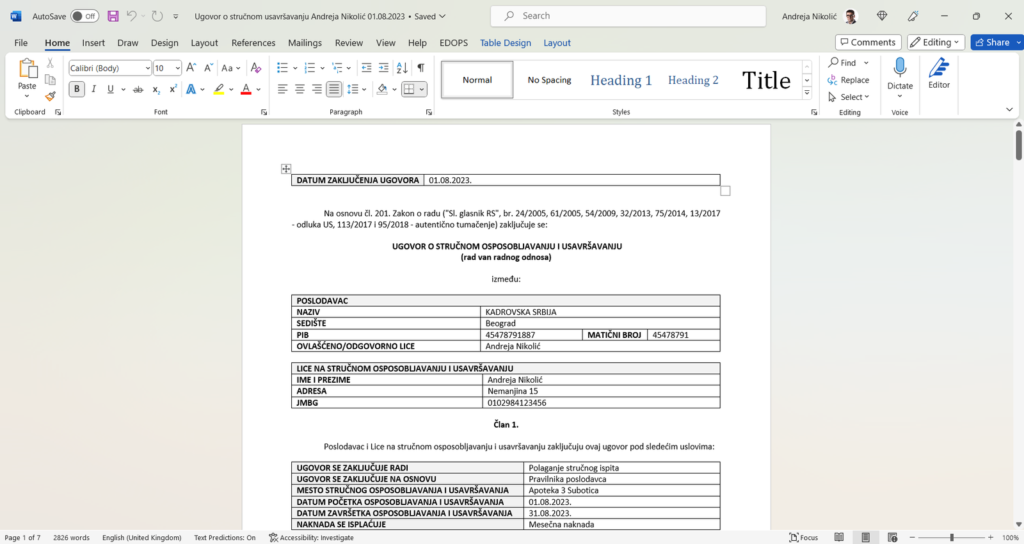Expand the font size dropdown
The height and width of the screenshot is (544, 1024).
click(x=177, y=68)
